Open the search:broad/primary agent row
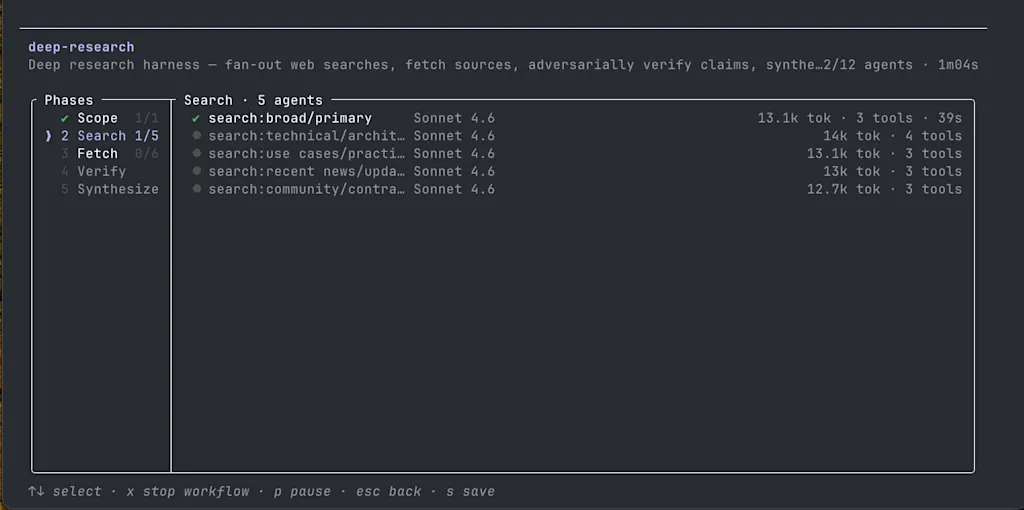The image size is (1024, 510). [x=577, y=118]
